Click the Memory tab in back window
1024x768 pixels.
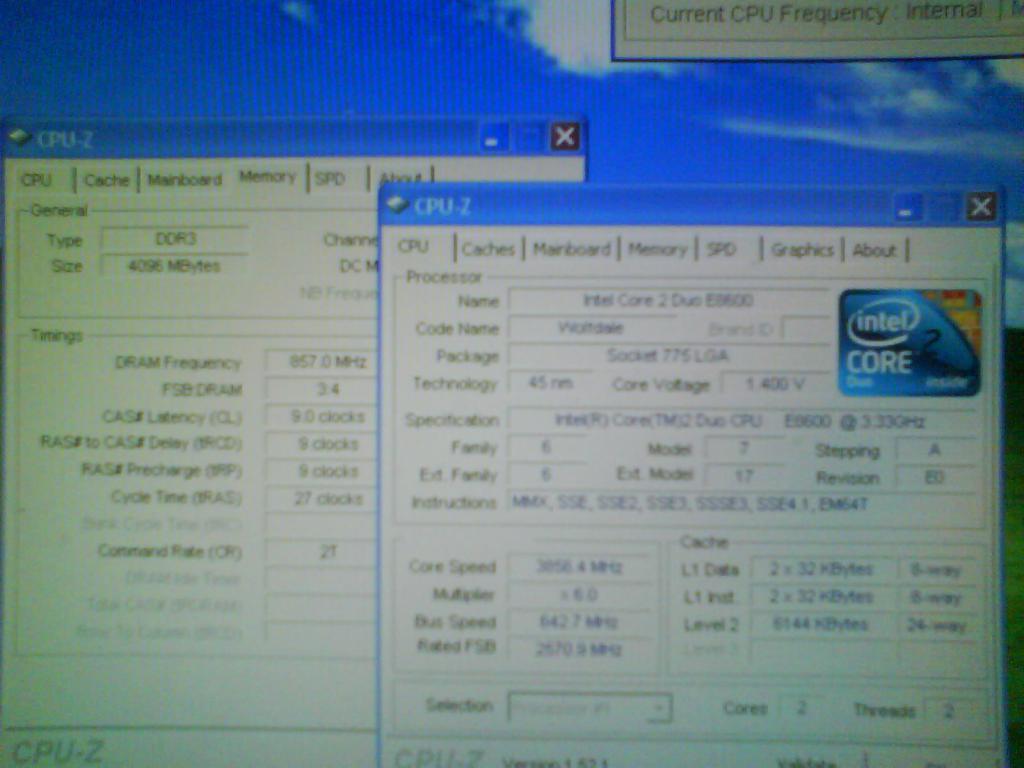coord(268,177)
